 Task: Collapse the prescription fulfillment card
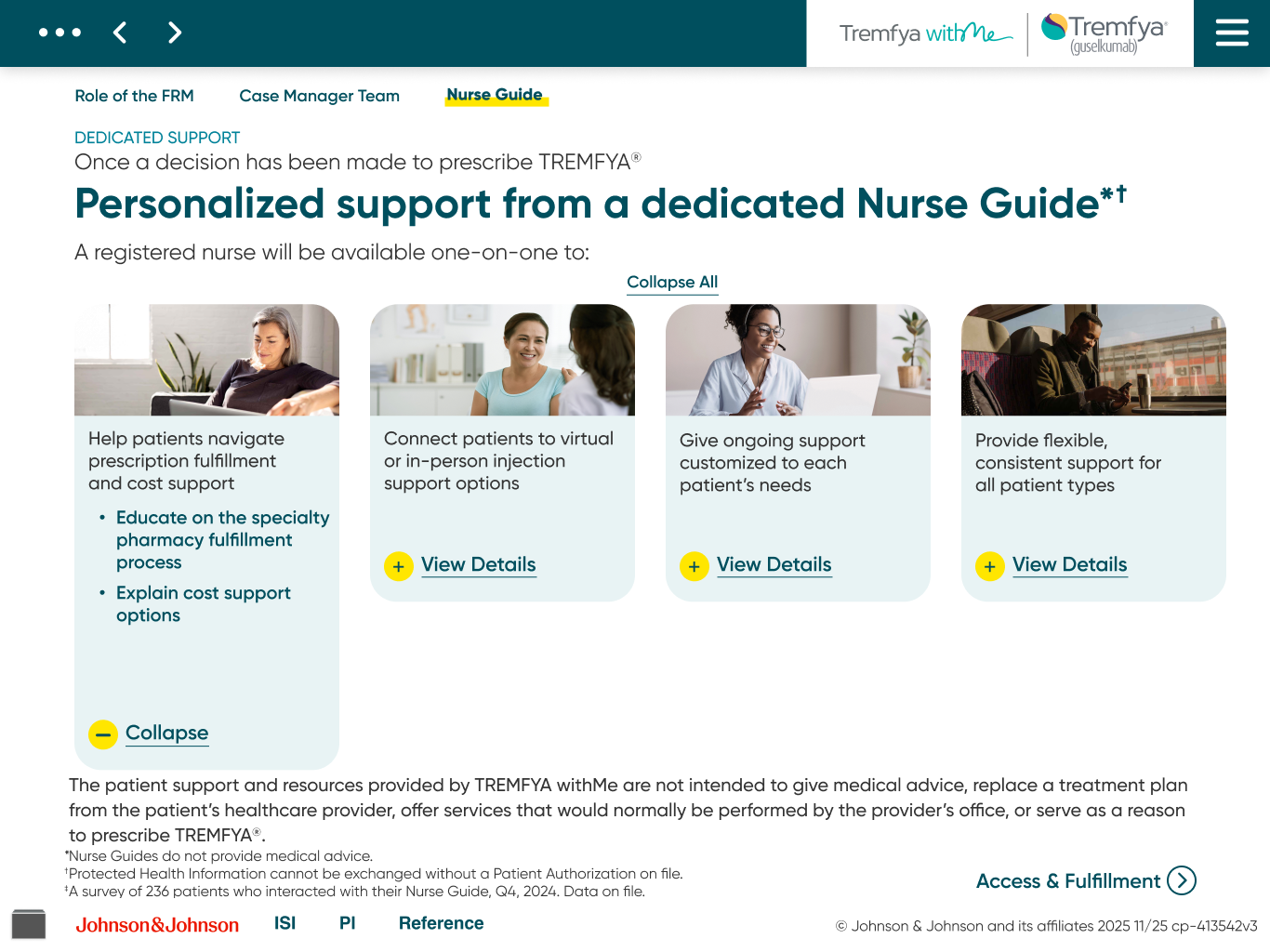click(167, 733)
